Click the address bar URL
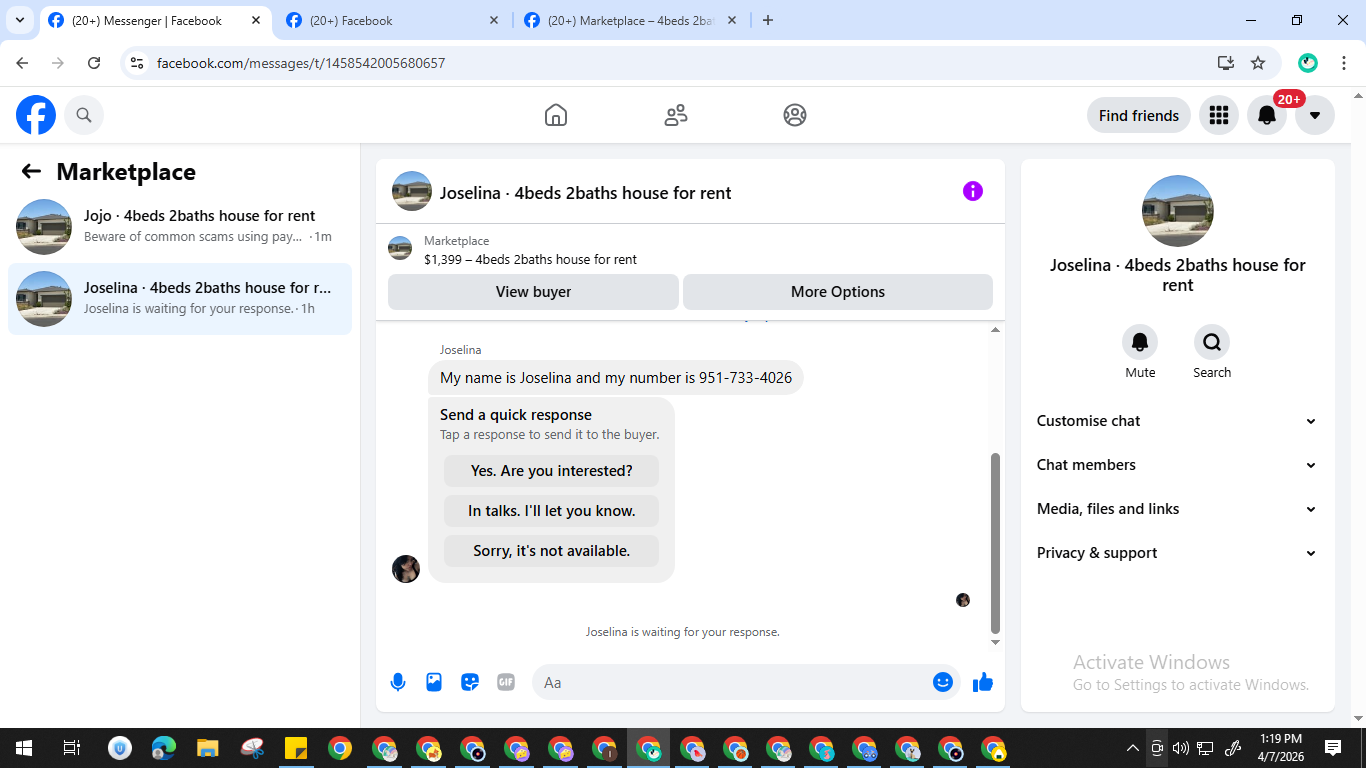The image size is (1366, 768). (301, 63)
